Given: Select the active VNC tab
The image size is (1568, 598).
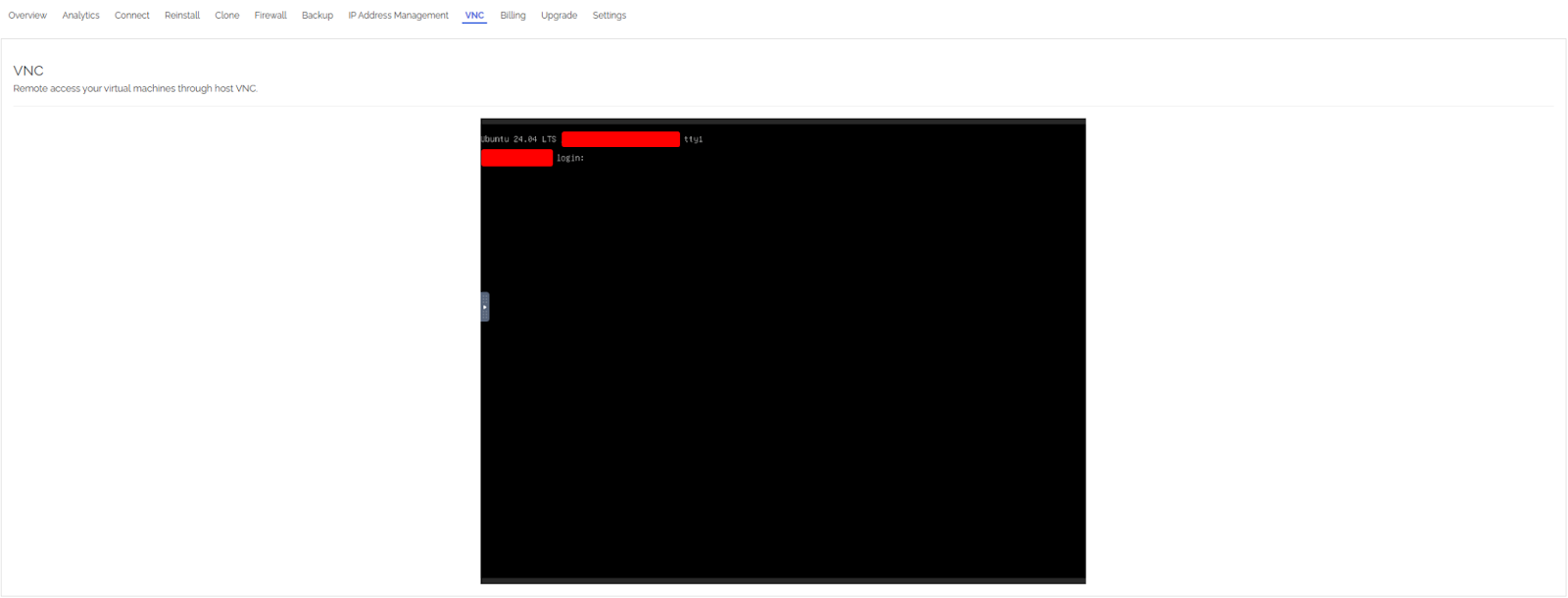Looking at the screenshot, I should [x=474, y=16].
